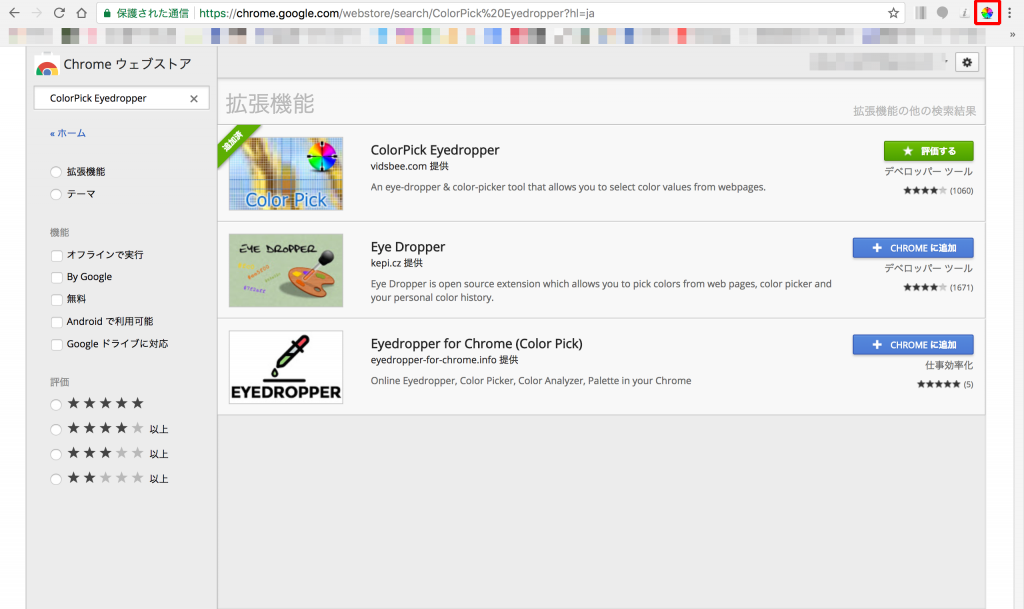The width and height of the screenshot is (1024, 609).
Task: Click the 機能 section label in sidebar
Action: coord(59,232)
